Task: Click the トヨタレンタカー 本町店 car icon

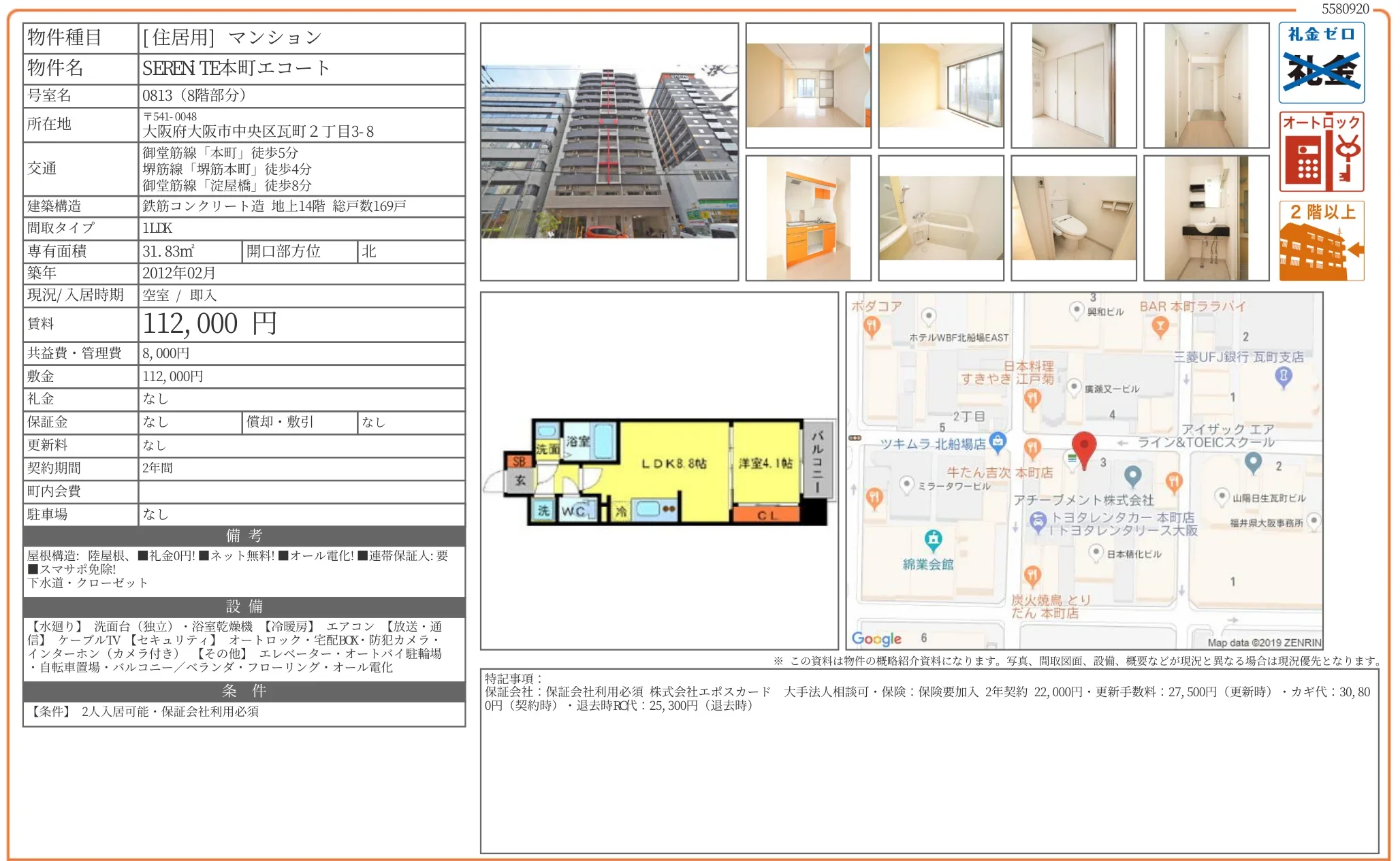Action: click(1037, 521)
